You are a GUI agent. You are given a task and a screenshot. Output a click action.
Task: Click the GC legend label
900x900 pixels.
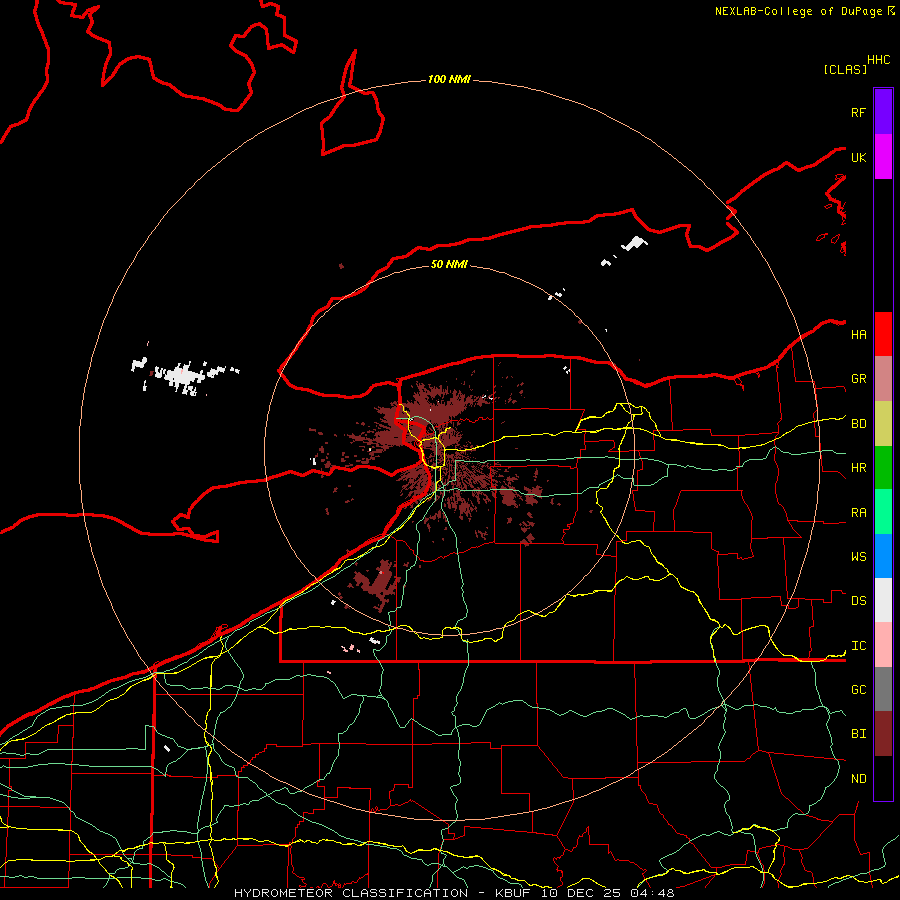point(858,690)
